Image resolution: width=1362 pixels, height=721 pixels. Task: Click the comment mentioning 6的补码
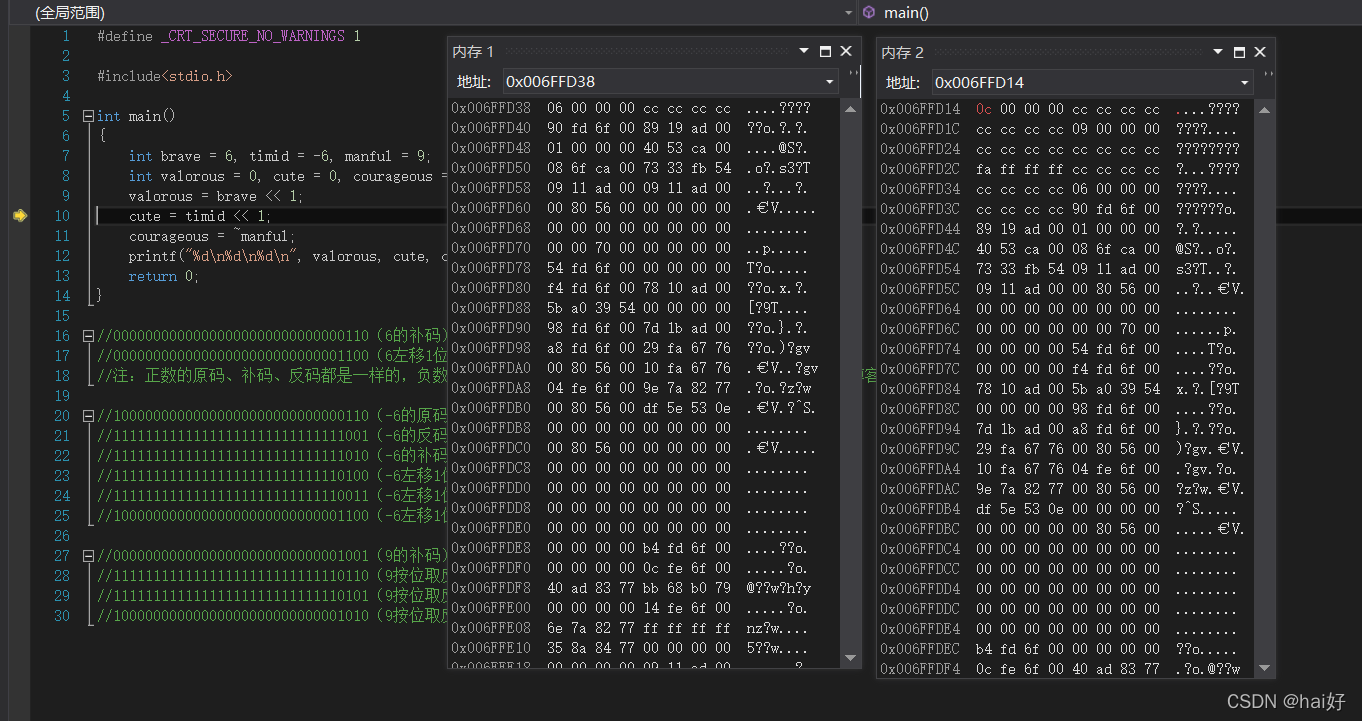271,336
